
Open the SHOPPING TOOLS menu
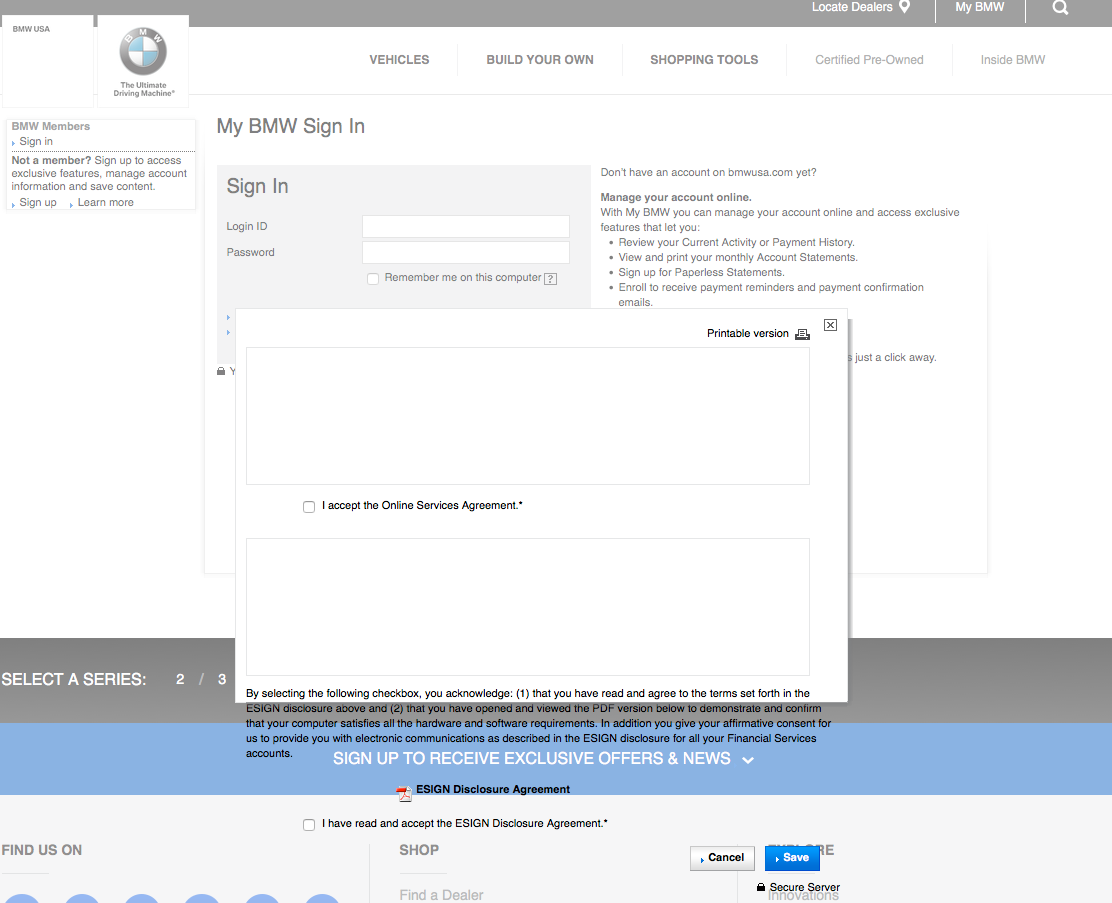tap(704, 60)
